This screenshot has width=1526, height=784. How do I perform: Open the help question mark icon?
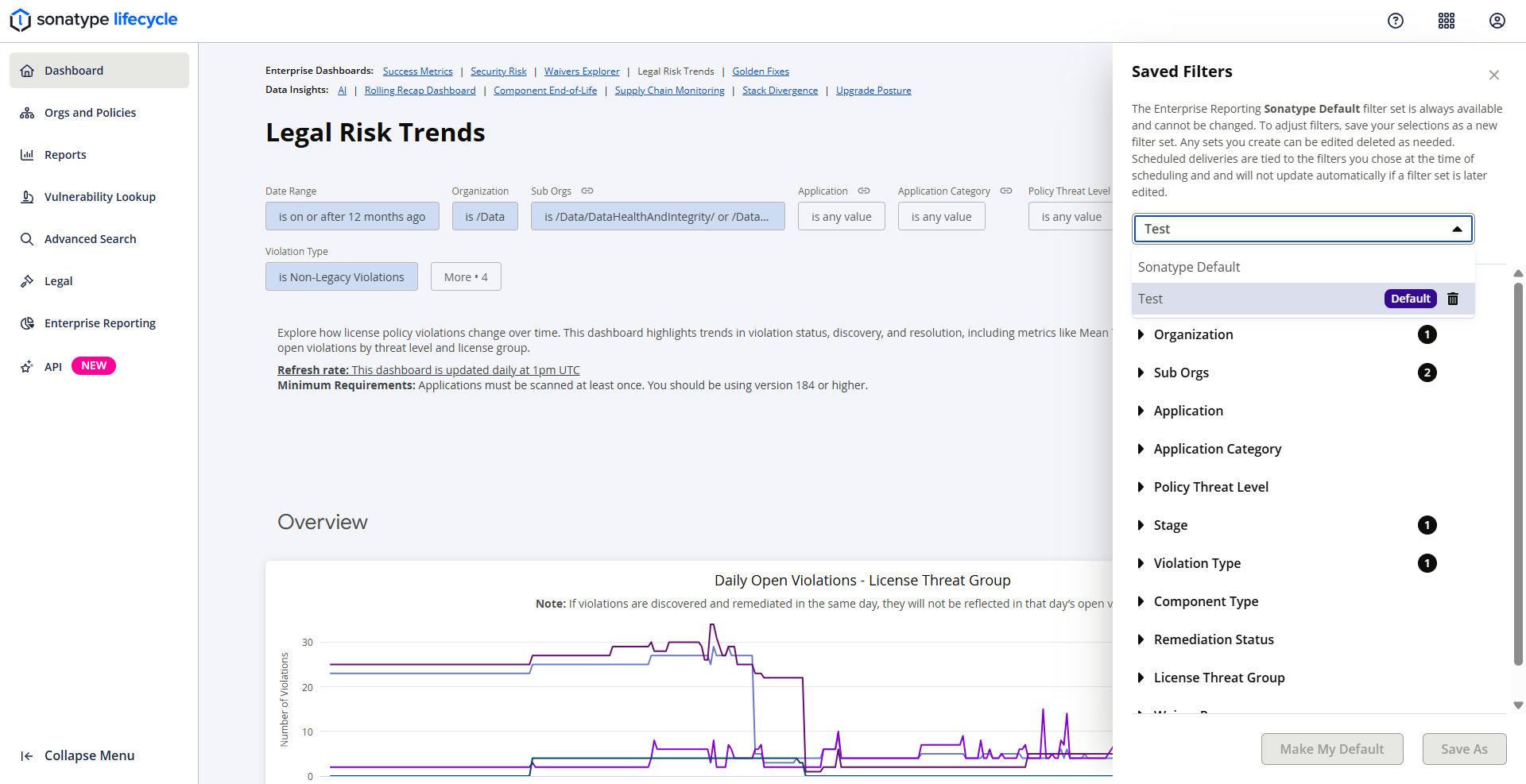pyautogui.click(x=1396, y=21)
